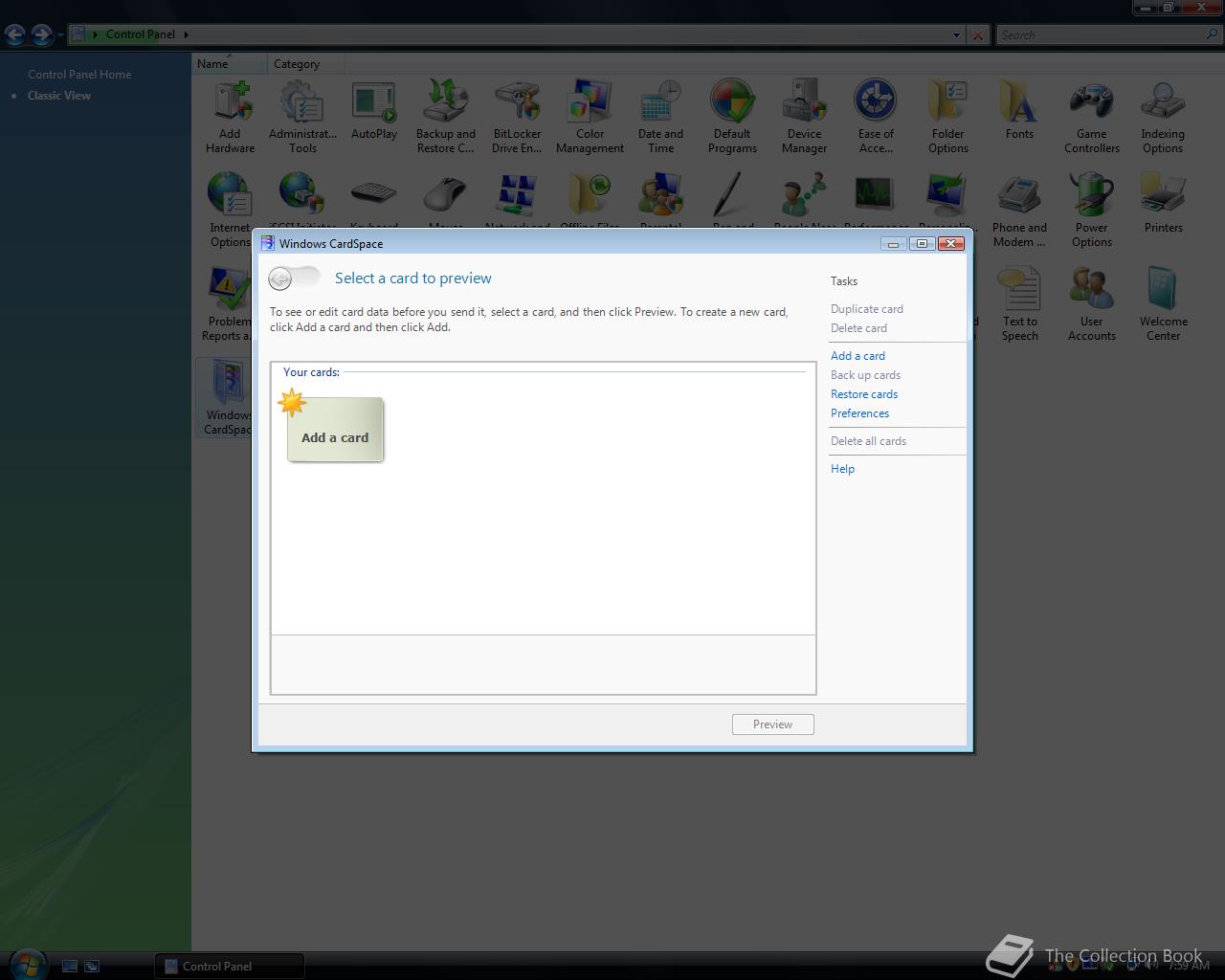Open recent pages dropdown beside Forward

(x=60, y=35)
